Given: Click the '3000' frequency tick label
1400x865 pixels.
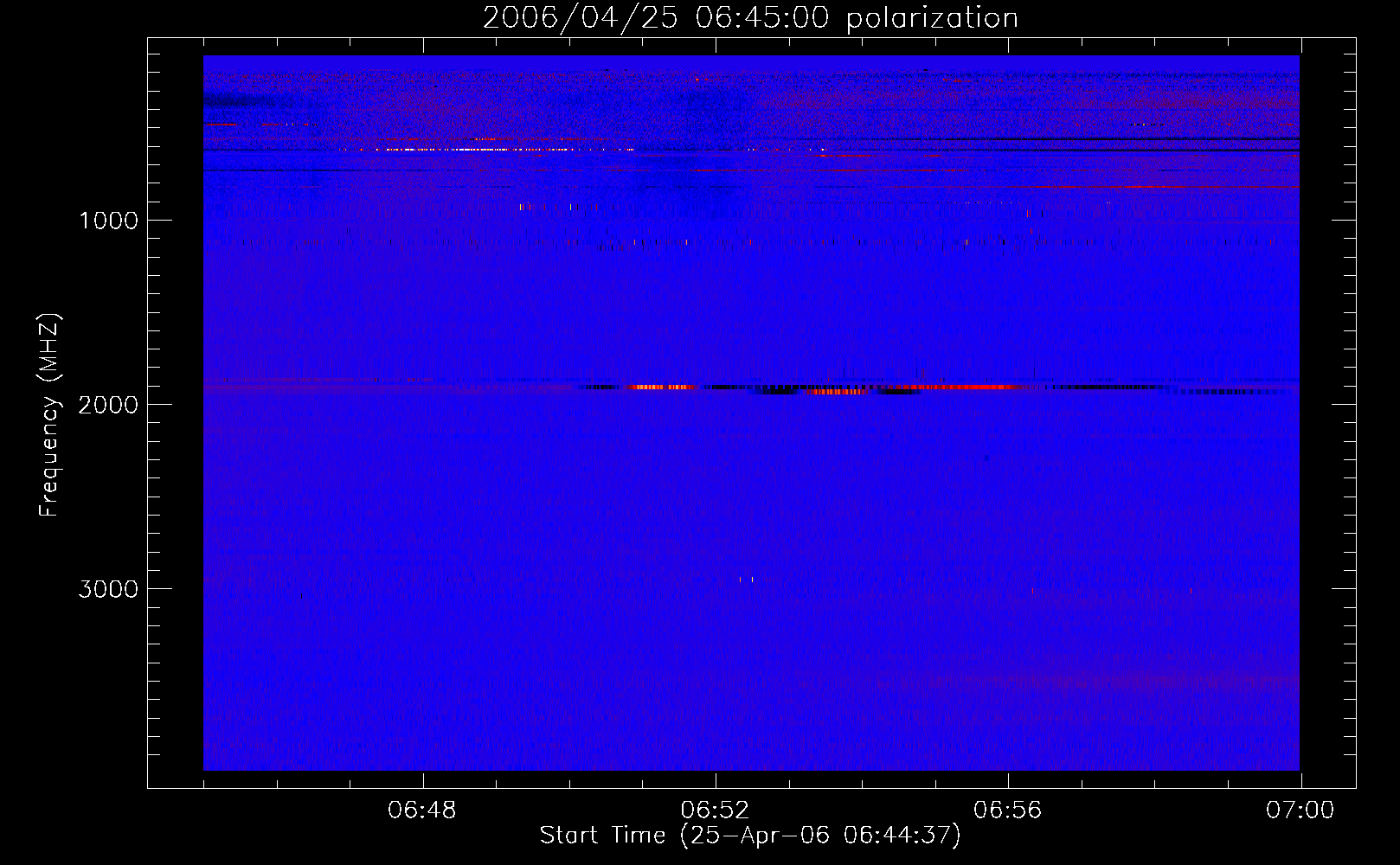Looking at the screenshot, I should (109, 589).
